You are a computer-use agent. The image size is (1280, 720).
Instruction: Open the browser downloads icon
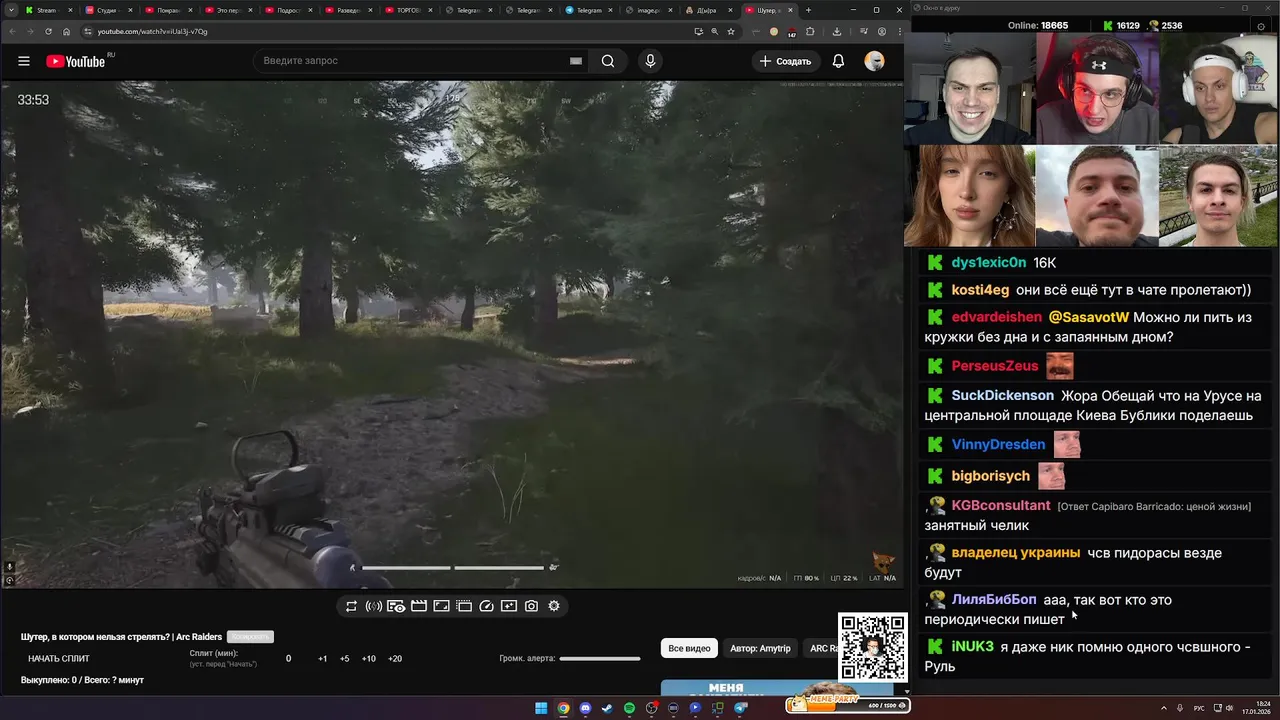[837, 31]
